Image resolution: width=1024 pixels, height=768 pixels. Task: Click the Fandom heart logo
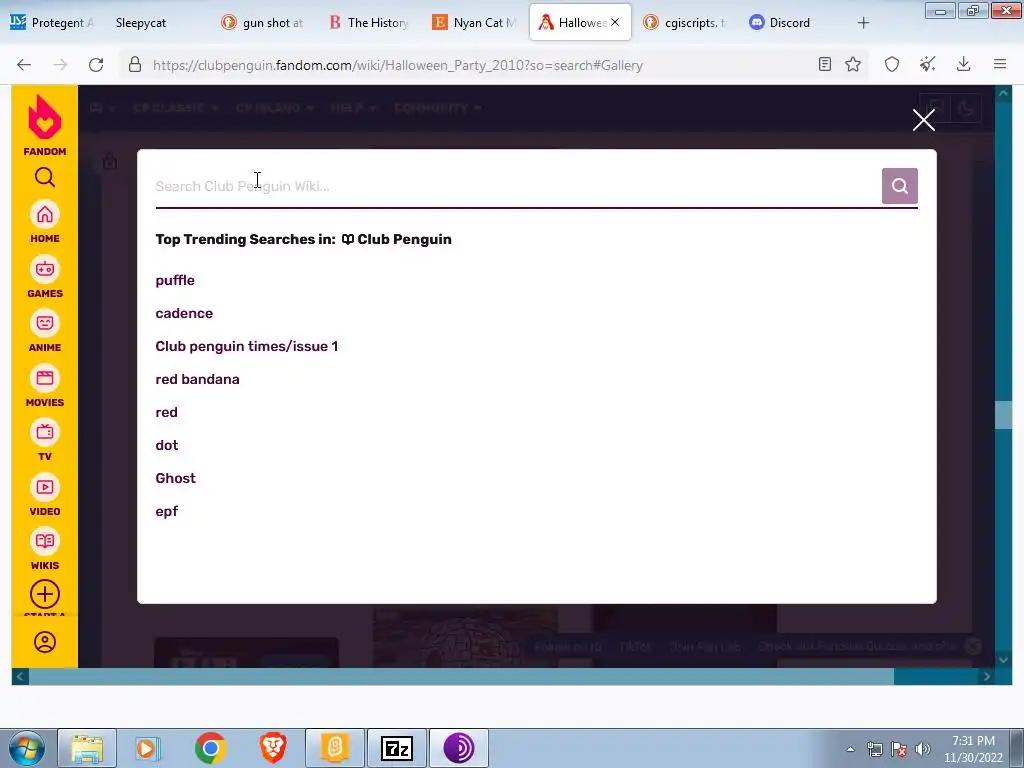[x=44, y=118]
